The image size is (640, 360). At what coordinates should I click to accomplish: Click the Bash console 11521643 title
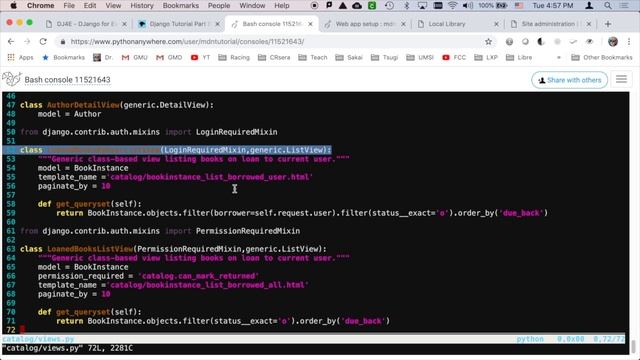pos(67,80)
